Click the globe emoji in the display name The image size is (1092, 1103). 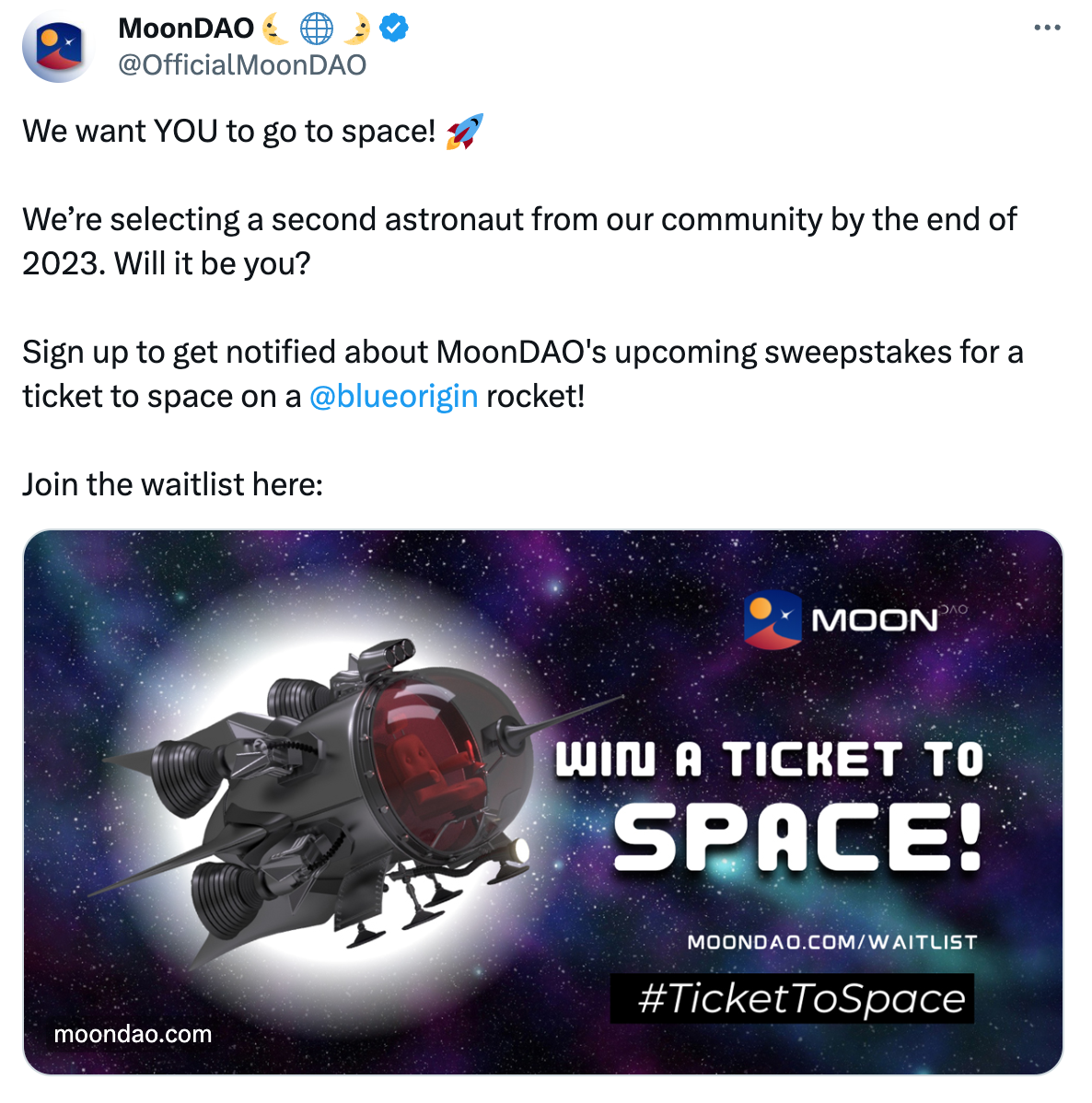click(x=316, y=28)
